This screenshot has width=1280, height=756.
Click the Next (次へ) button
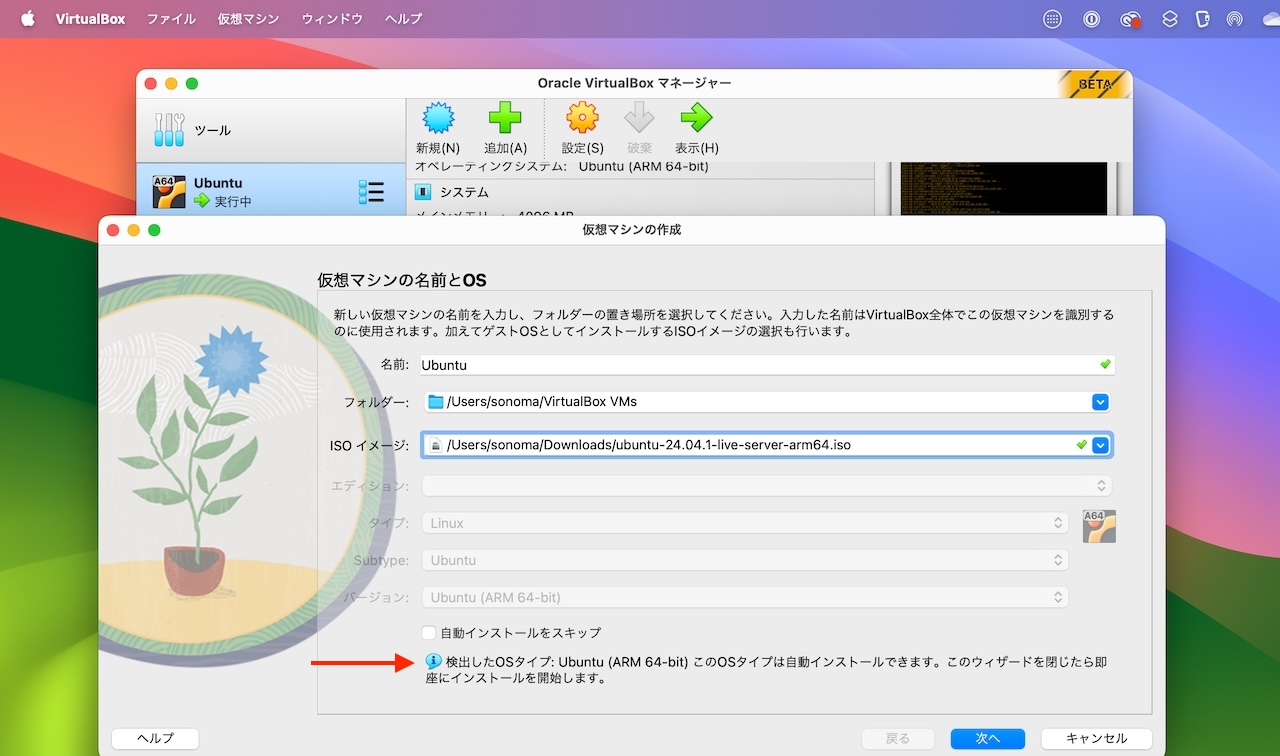point(987,738)
